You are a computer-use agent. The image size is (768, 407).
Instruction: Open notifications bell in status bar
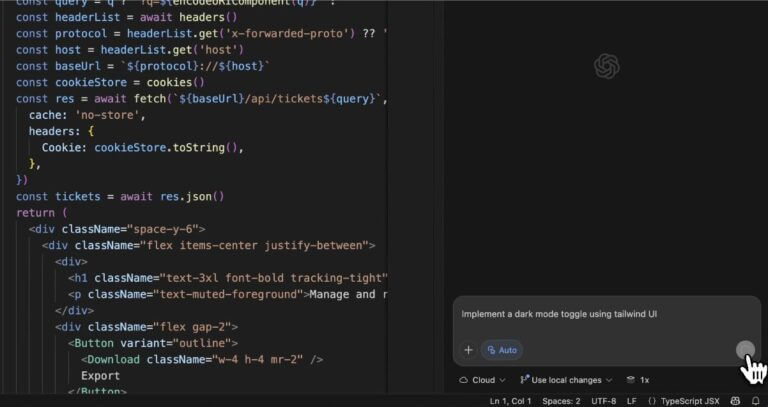[x=756, y=401]
